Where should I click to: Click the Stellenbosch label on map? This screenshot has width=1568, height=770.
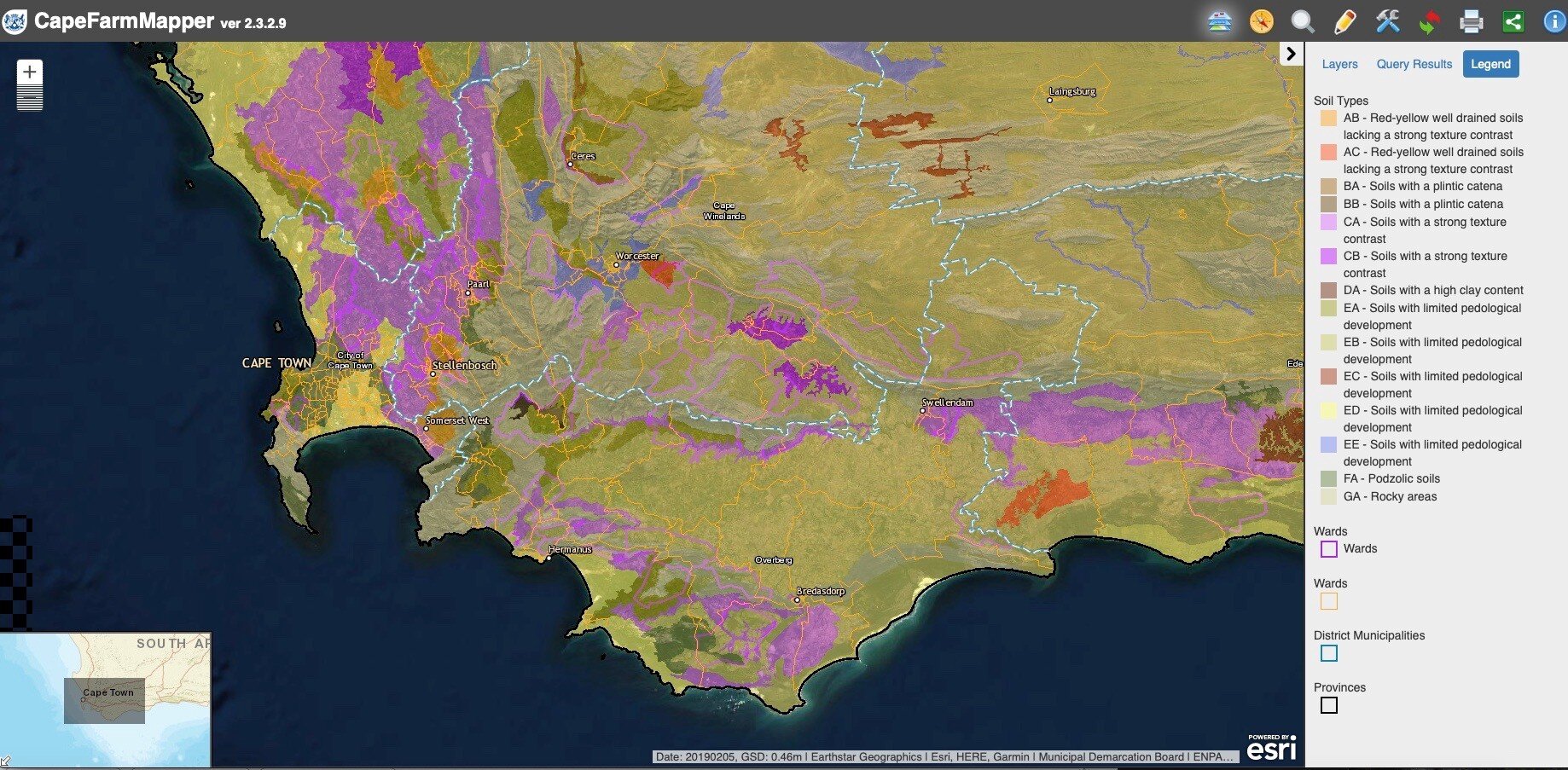[464, 365]
